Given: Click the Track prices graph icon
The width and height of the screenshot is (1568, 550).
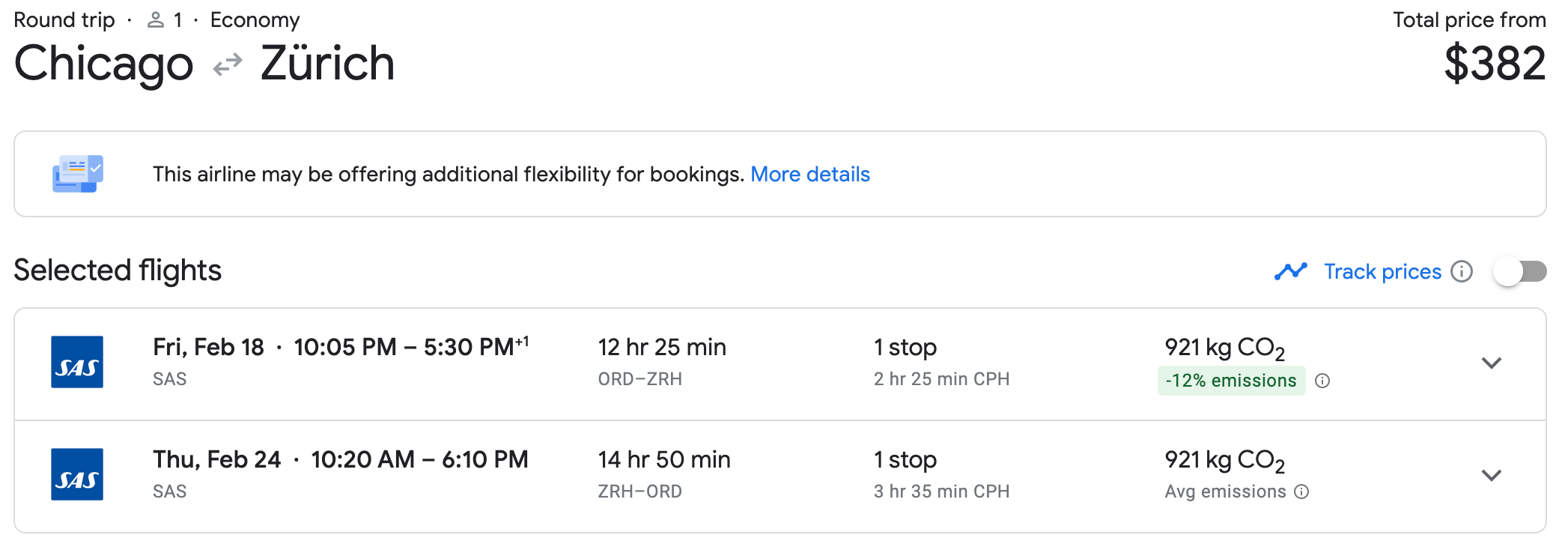Looking at the screenshot, I should [1290, 271].
